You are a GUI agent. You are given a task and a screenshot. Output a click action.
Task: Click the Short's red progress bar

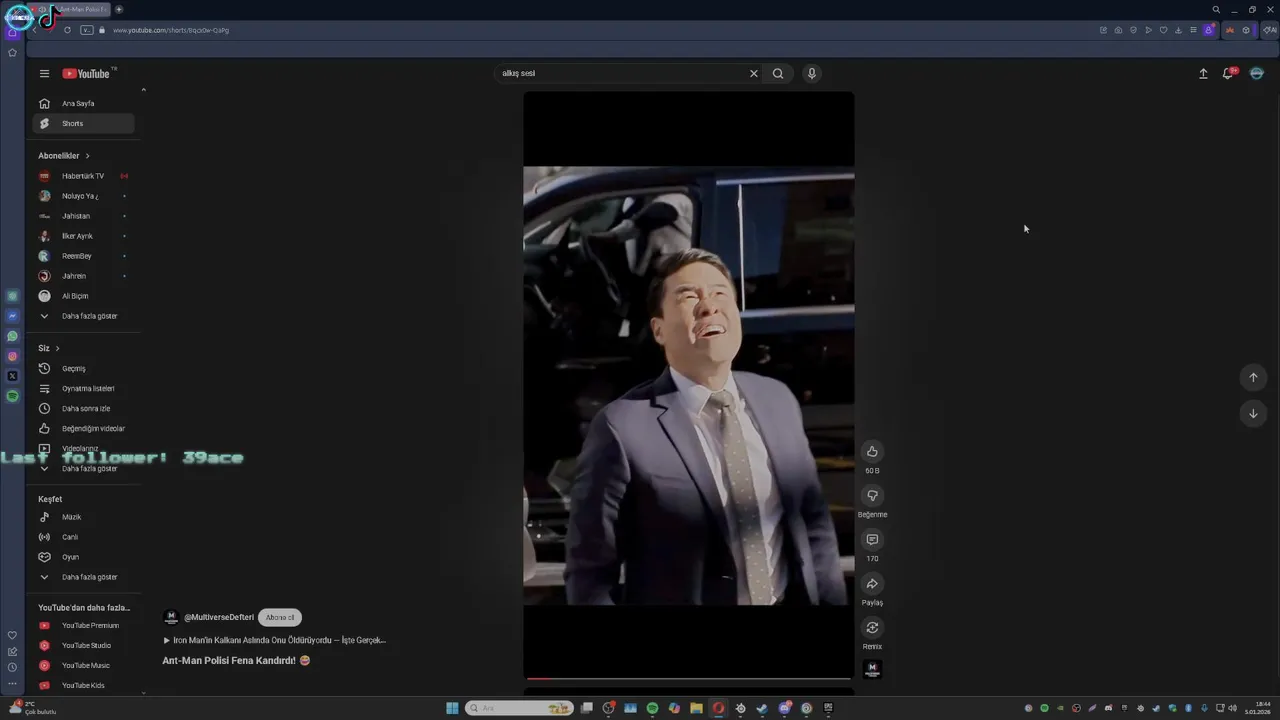click(x=688, y=679)
